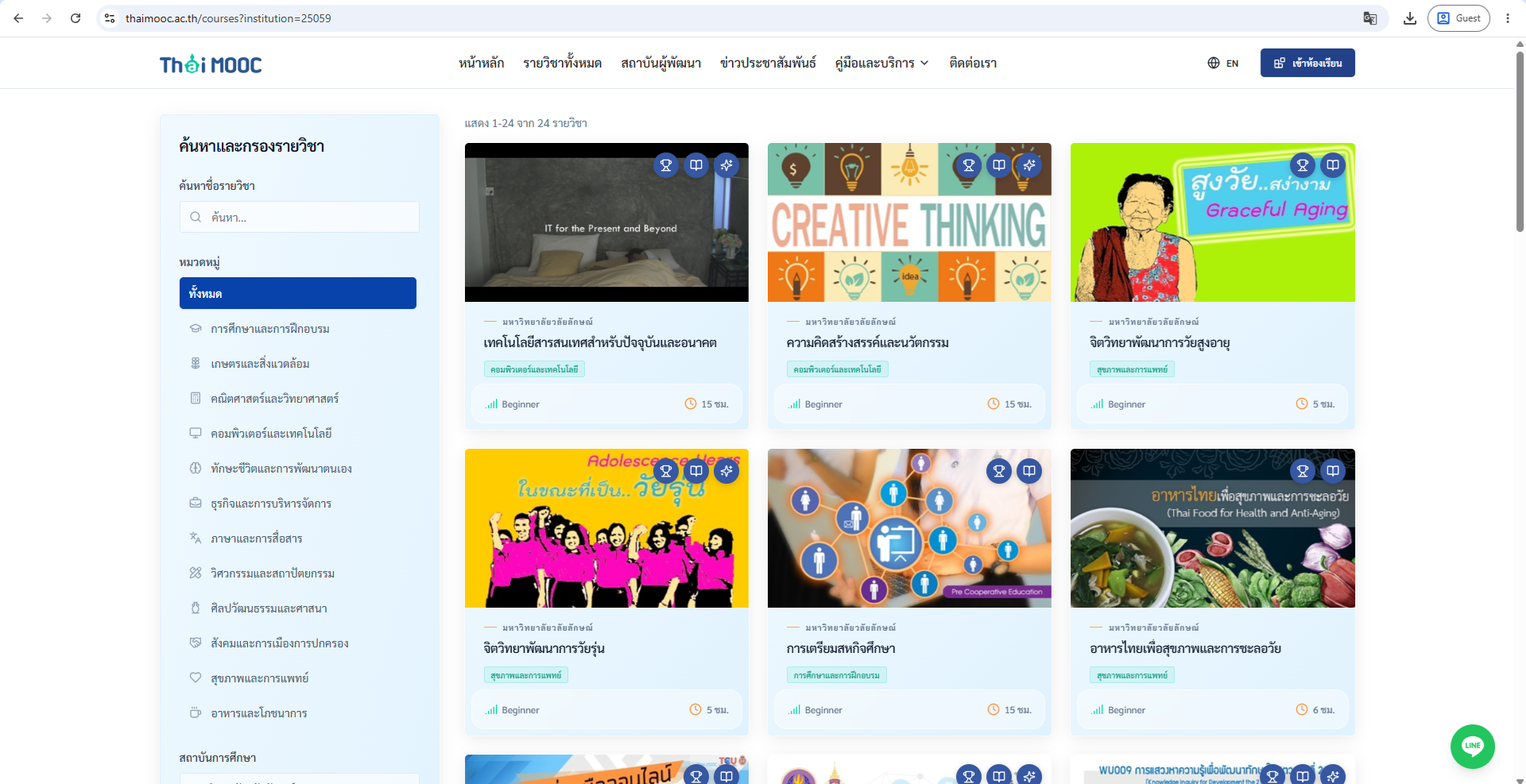The height and width of the screenshot is (784, 1526).
Task: Filter by ทักษะชีวิตและการพัฒนาตนเอง category
Action: [298, 469]
